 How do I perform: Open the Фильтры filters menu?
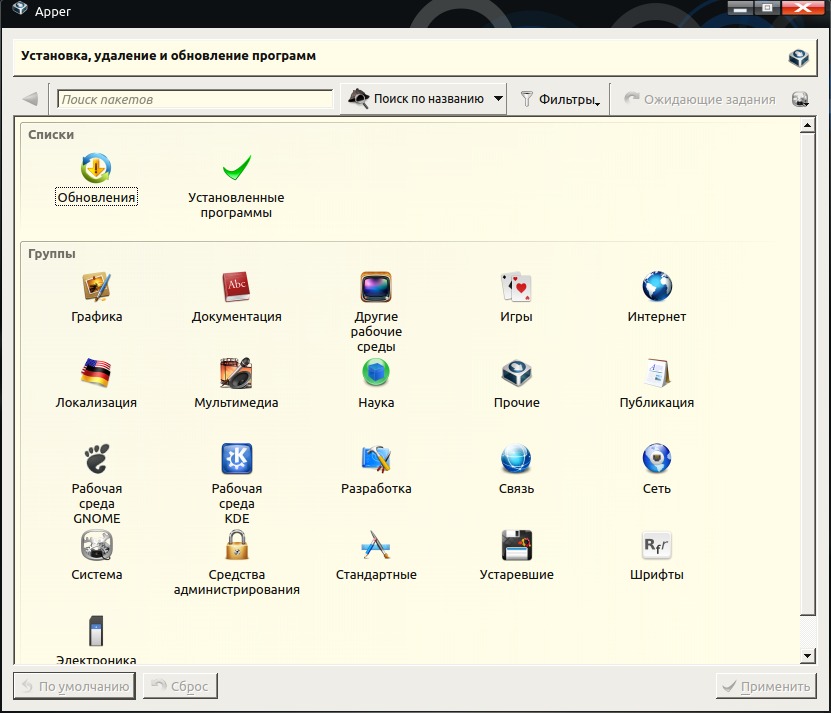(x=560, y=99)
